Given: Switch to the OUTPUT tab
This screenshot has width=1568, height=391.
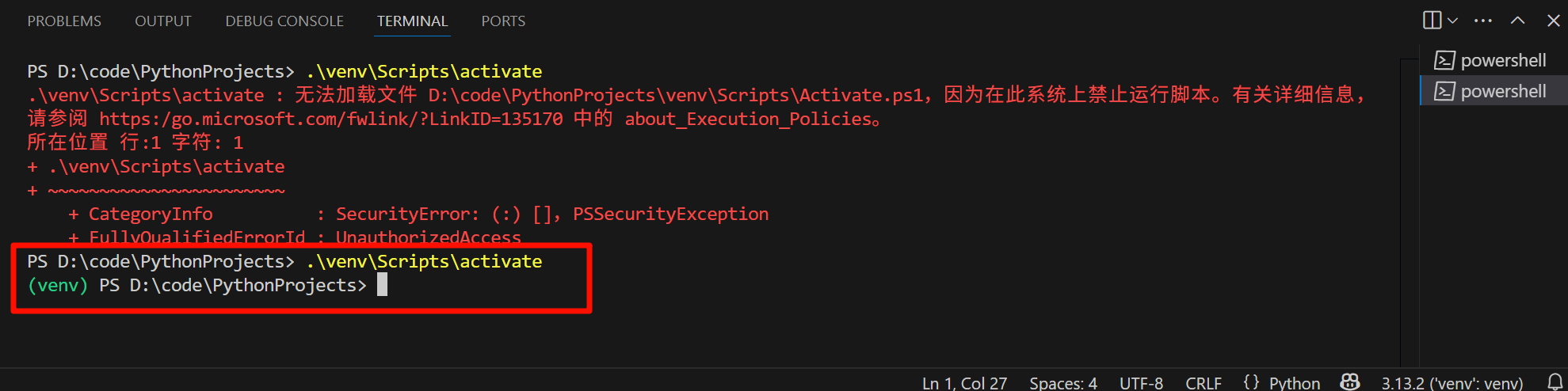Looking at the screenshot, I should pos(163,21).
